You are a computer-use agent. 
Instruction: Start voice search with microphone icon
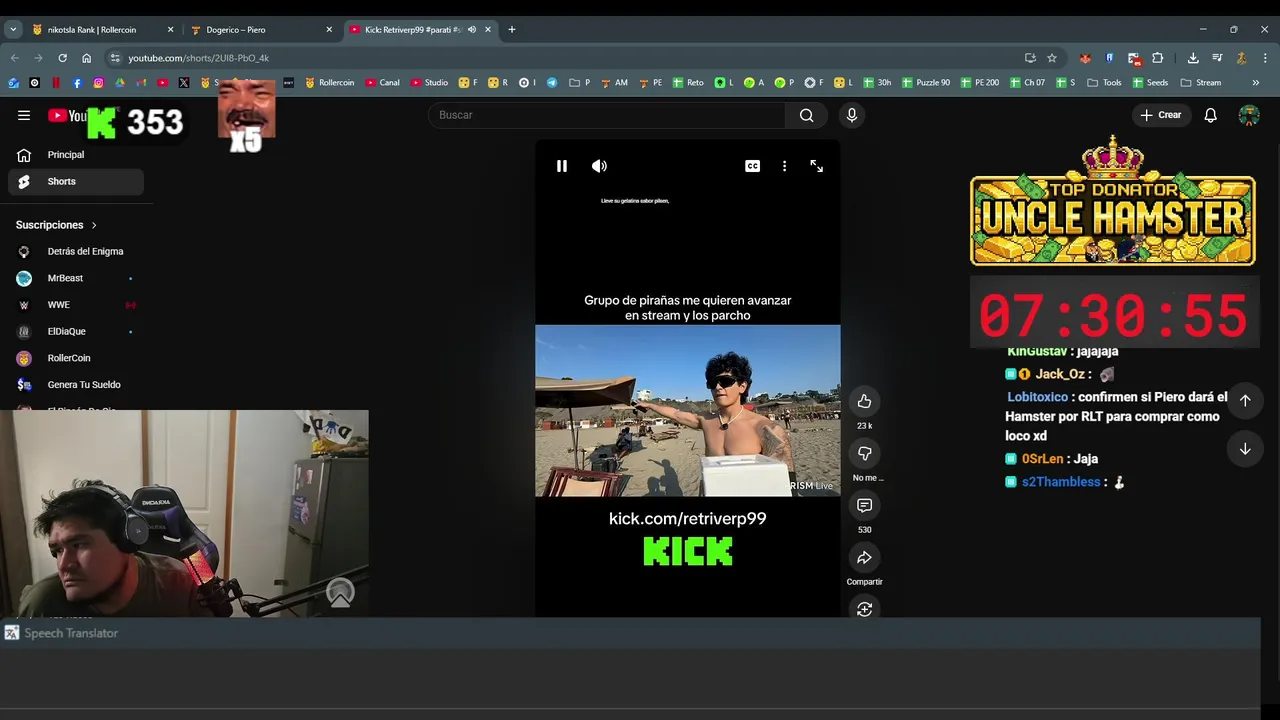(852, 115)
